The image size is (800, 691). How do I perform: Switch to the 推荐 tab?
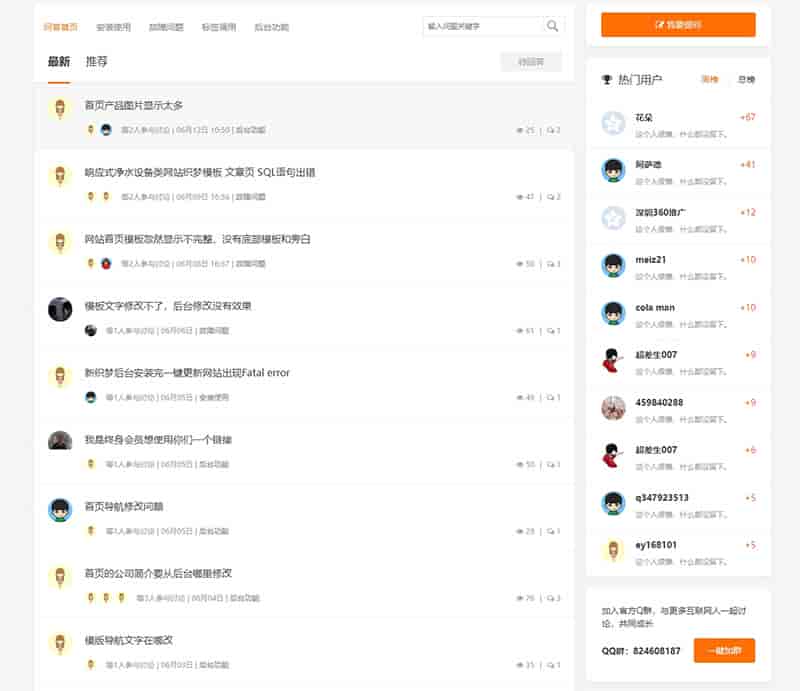(x=96, y=62)
